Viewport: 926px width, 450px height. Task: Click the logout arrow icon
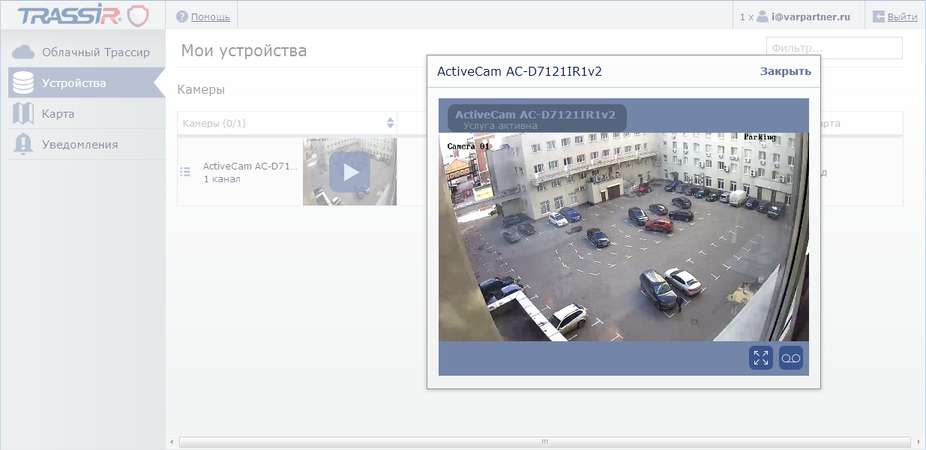pyautogui.click(x=878, y=17)
